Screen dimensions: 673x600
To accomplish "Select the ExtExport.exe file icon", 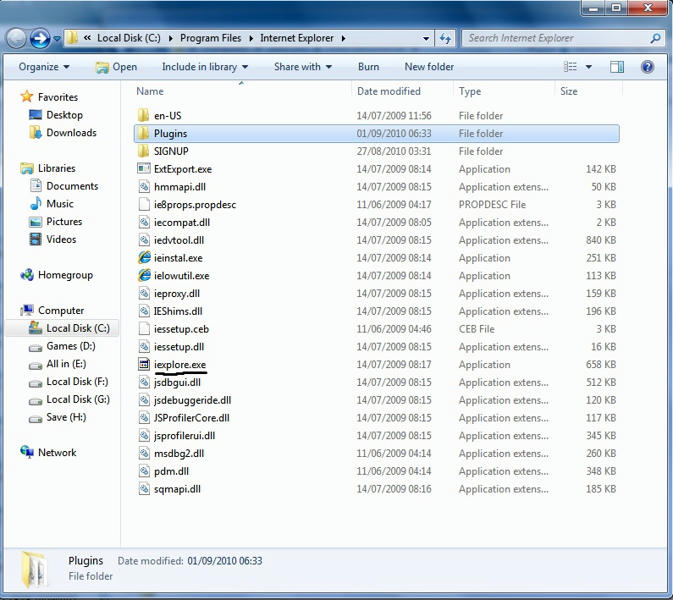I will (x=143, y=168).
